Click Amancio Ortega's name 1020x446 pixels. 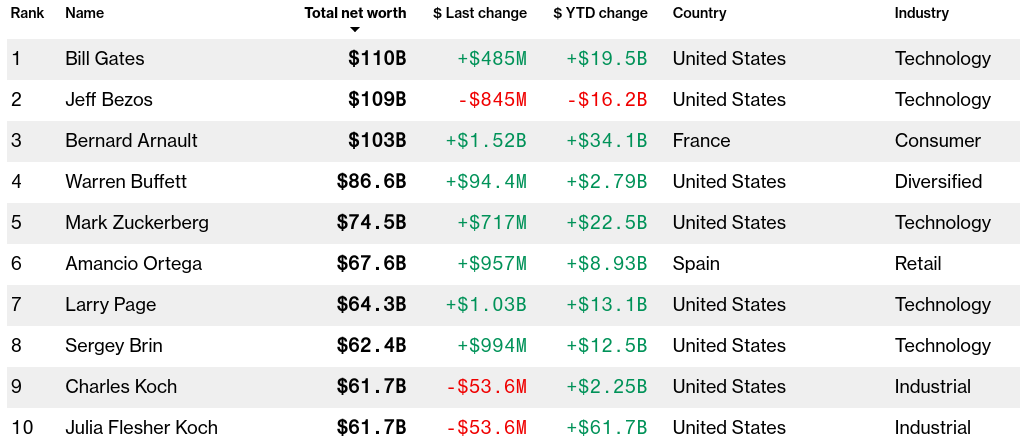pos(133,264)
